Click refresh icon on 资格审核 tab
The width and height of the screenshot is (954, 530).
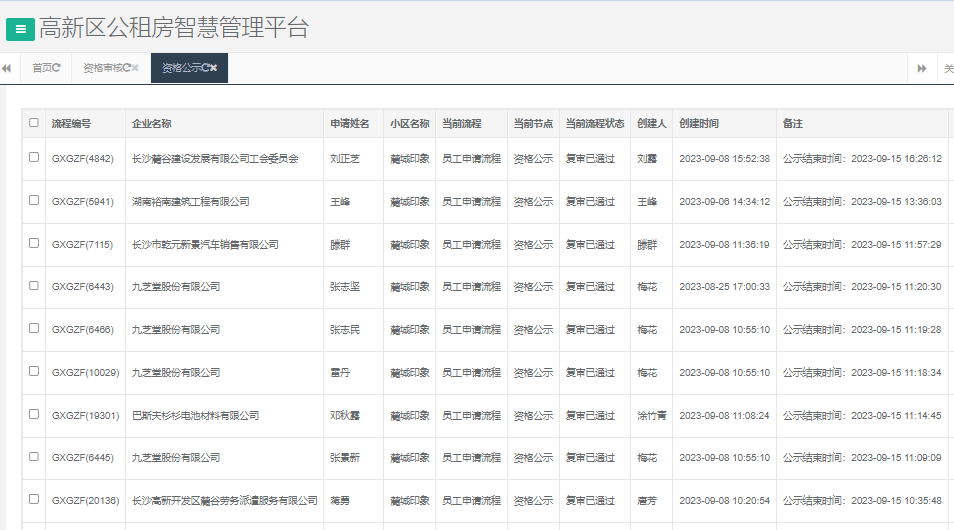tap(127, 68)
